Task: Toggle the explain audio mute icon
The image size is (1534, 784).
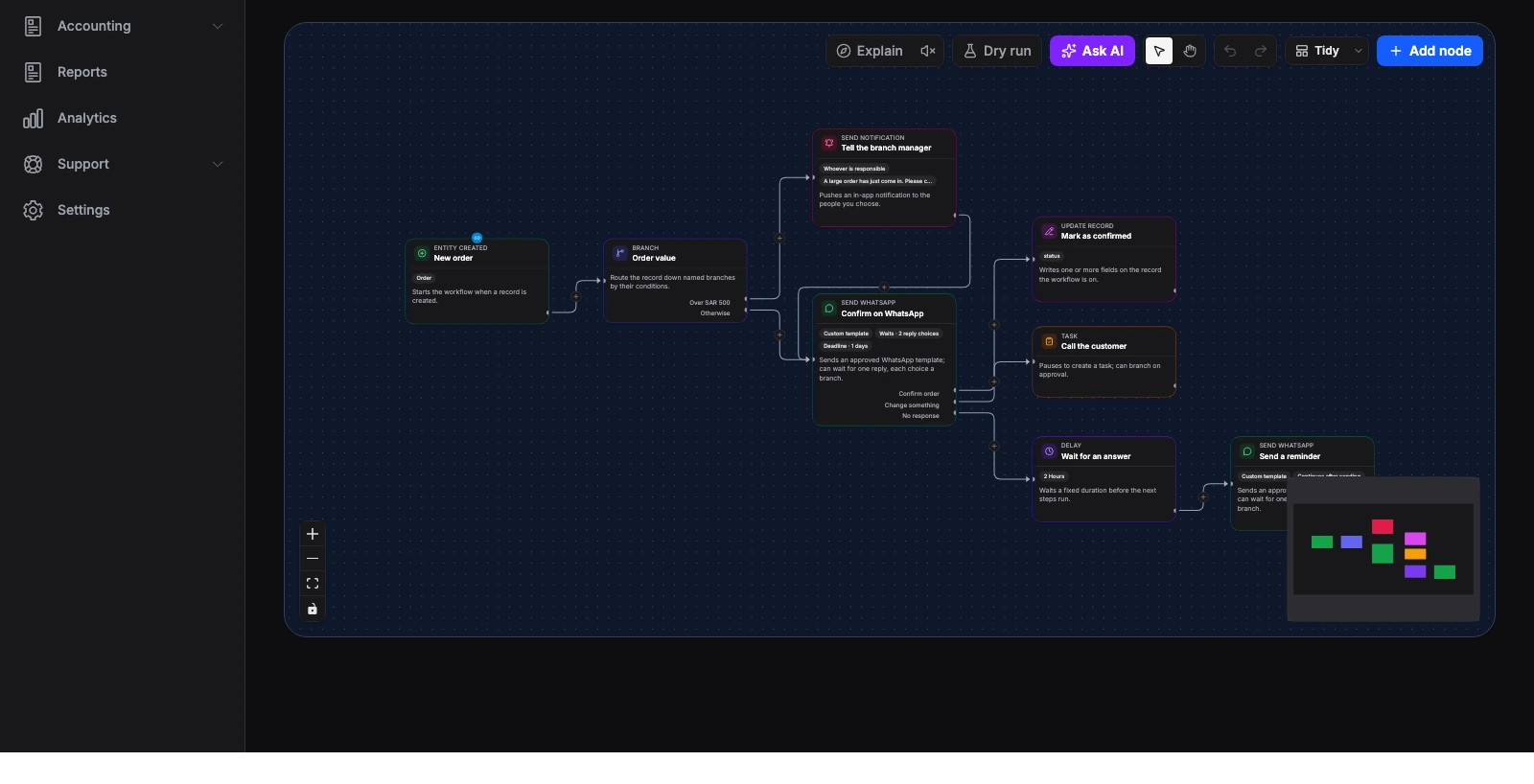Action: pyautogui.click(x=928, y=51)
